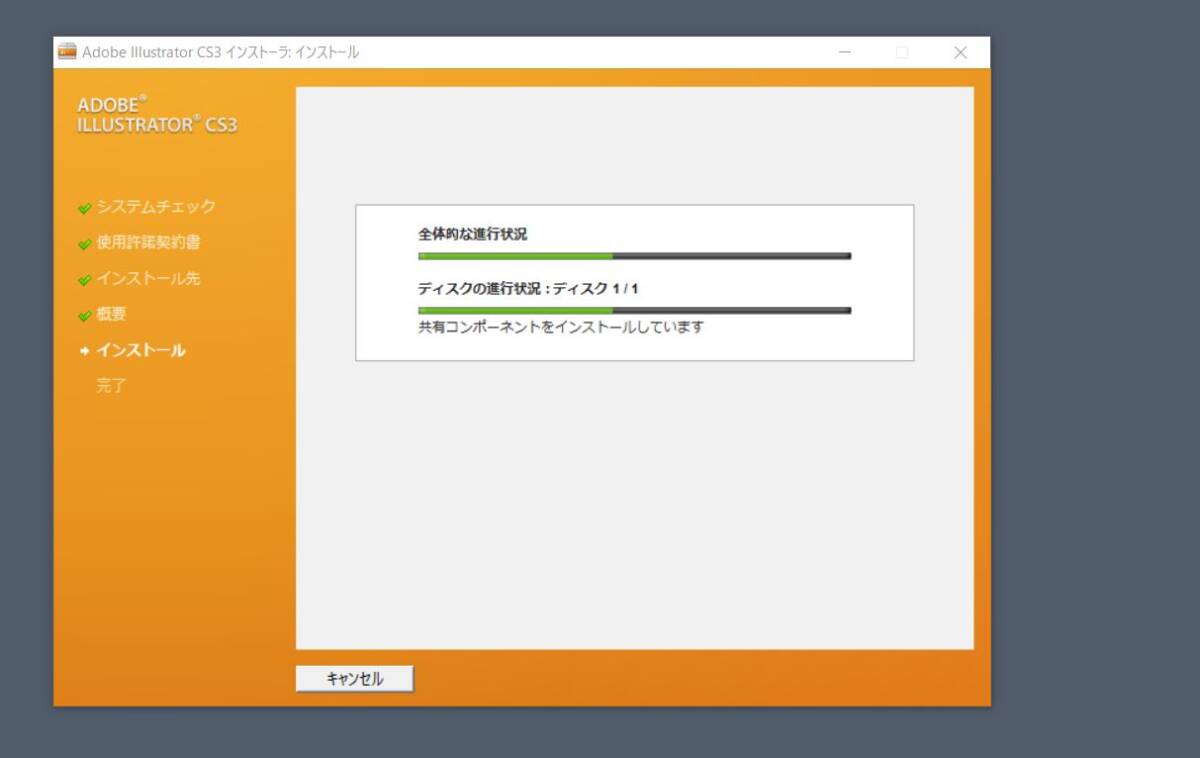The image size is (1200, 758).
Task: Click the Adobe Illustrator CS3 インストーラ window title
Action: pos(220,53)
